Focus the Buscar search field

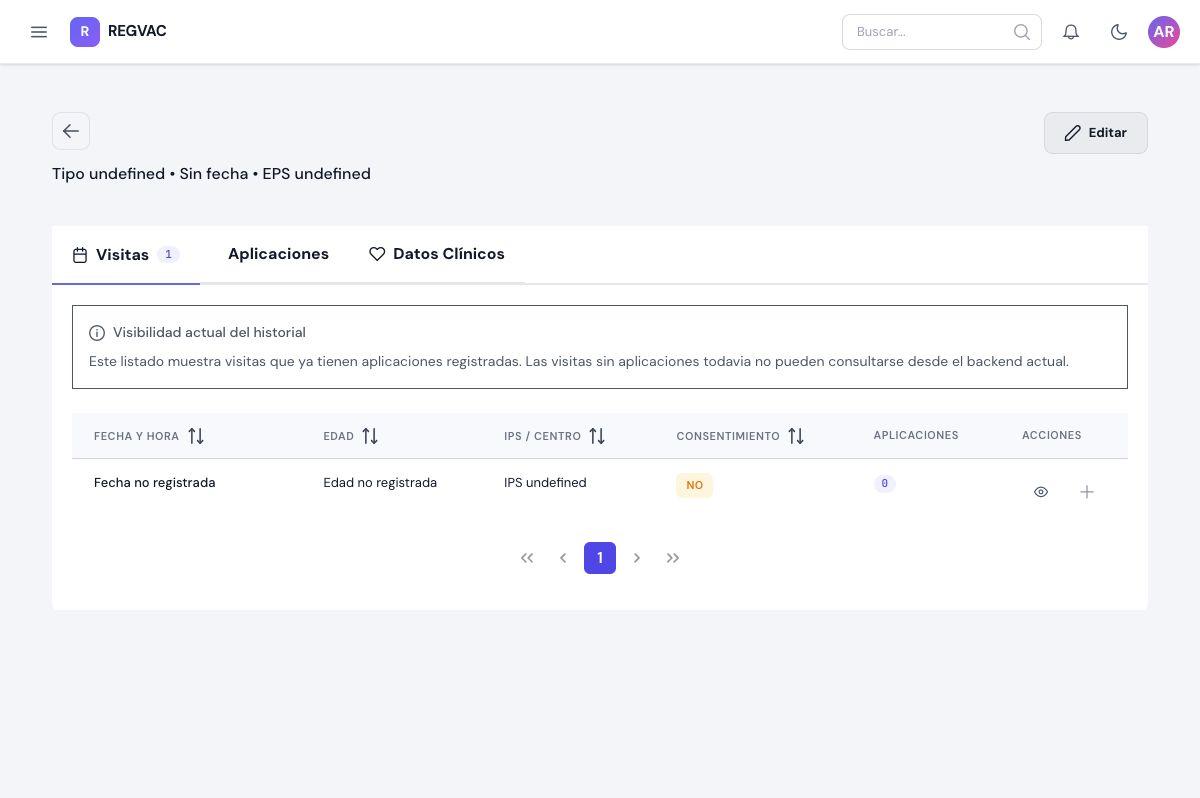(928, 32)
